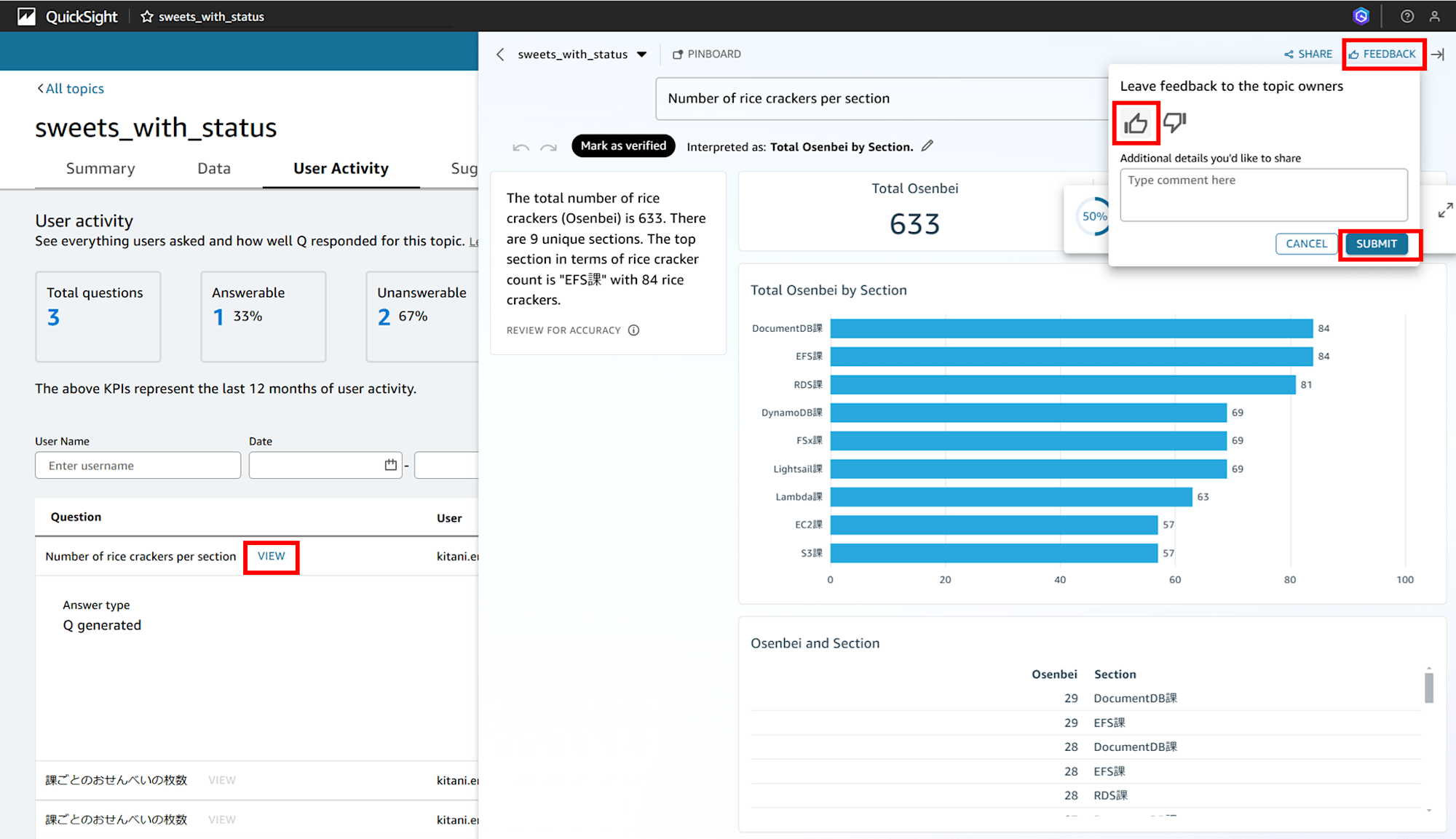
Task: Click the FEEDBACK button
Action: [1382, 55]
